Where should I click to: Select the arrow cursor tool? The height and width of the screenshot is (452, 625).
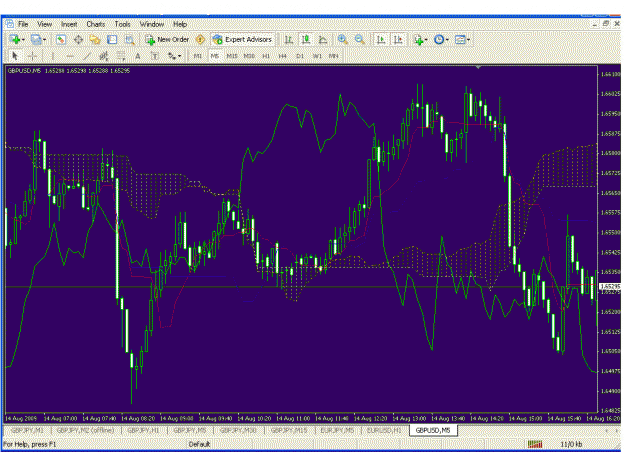tap(16, 56)
